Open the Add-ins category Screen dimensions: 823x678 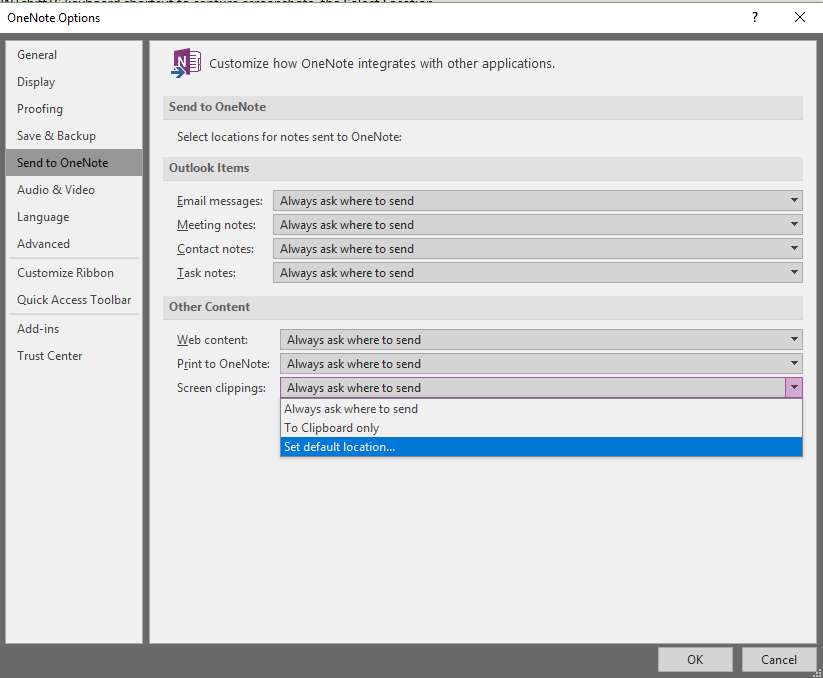coord(74,329)
